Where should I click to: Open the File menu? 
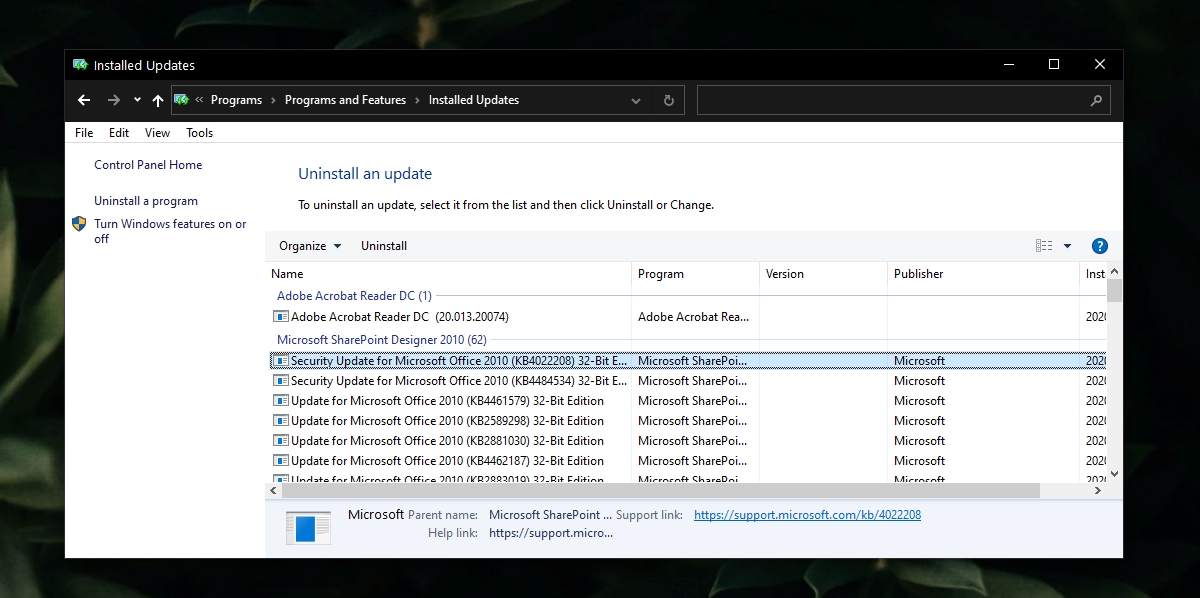84,133
